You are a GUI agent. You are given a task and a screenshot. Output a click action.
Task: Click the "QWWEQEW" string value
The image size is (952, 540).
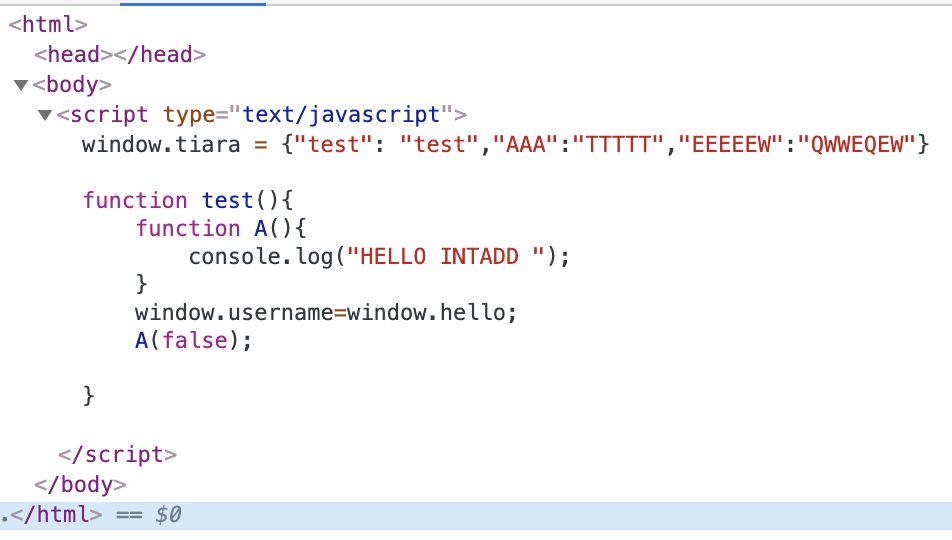[857, 145]
